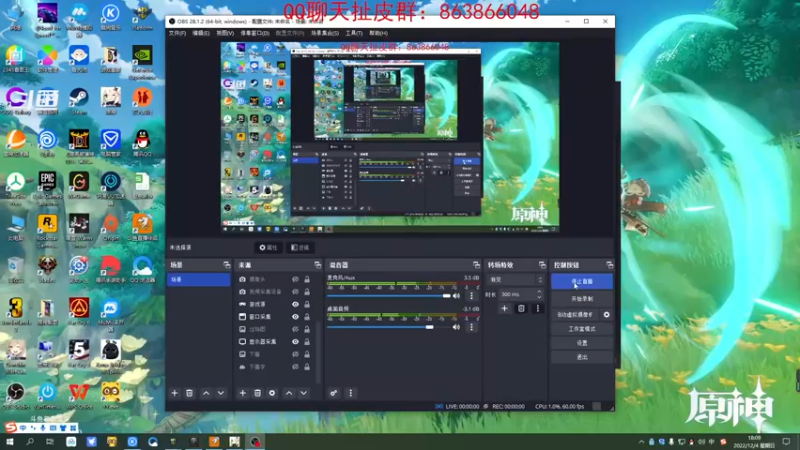
Task: Open source 属性 properties toolbar button
Action: tap(268, 247)
